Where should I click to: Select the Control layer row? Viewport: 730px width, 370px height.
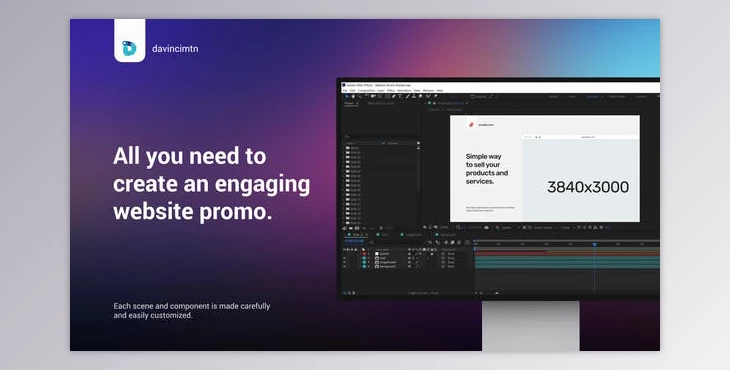[407, 254]
